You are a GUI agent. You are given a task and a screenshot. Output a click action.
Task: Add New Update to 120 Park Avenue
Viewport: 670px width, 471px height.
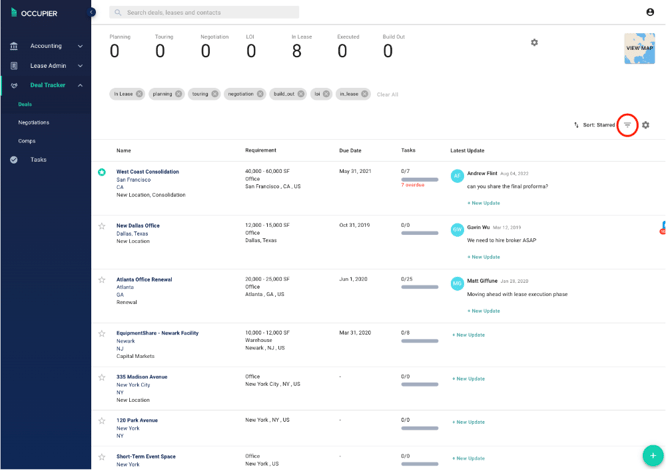(x=469, y=422)
